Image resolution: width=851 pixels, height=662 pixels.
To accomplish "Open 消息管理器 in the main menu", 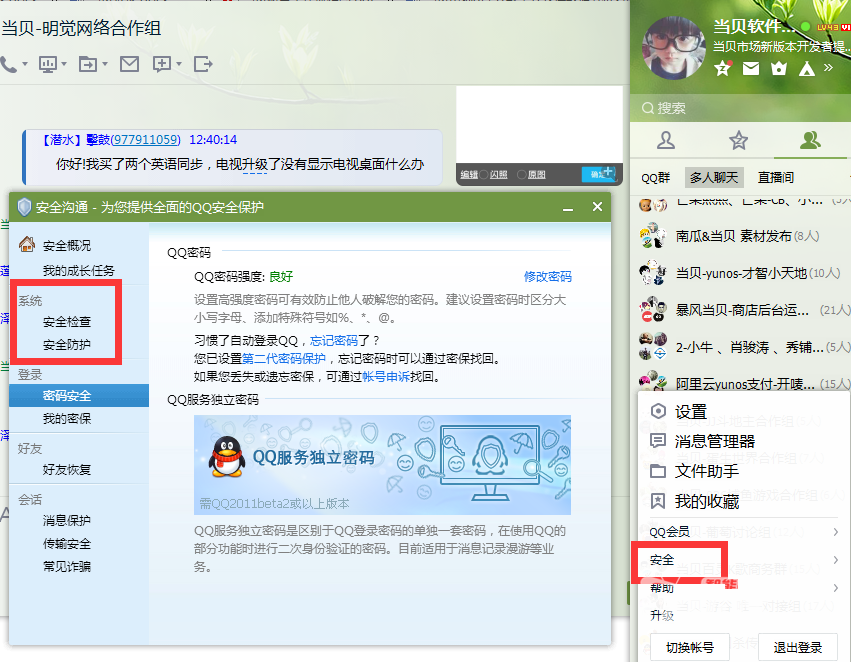I will [744, 441].
